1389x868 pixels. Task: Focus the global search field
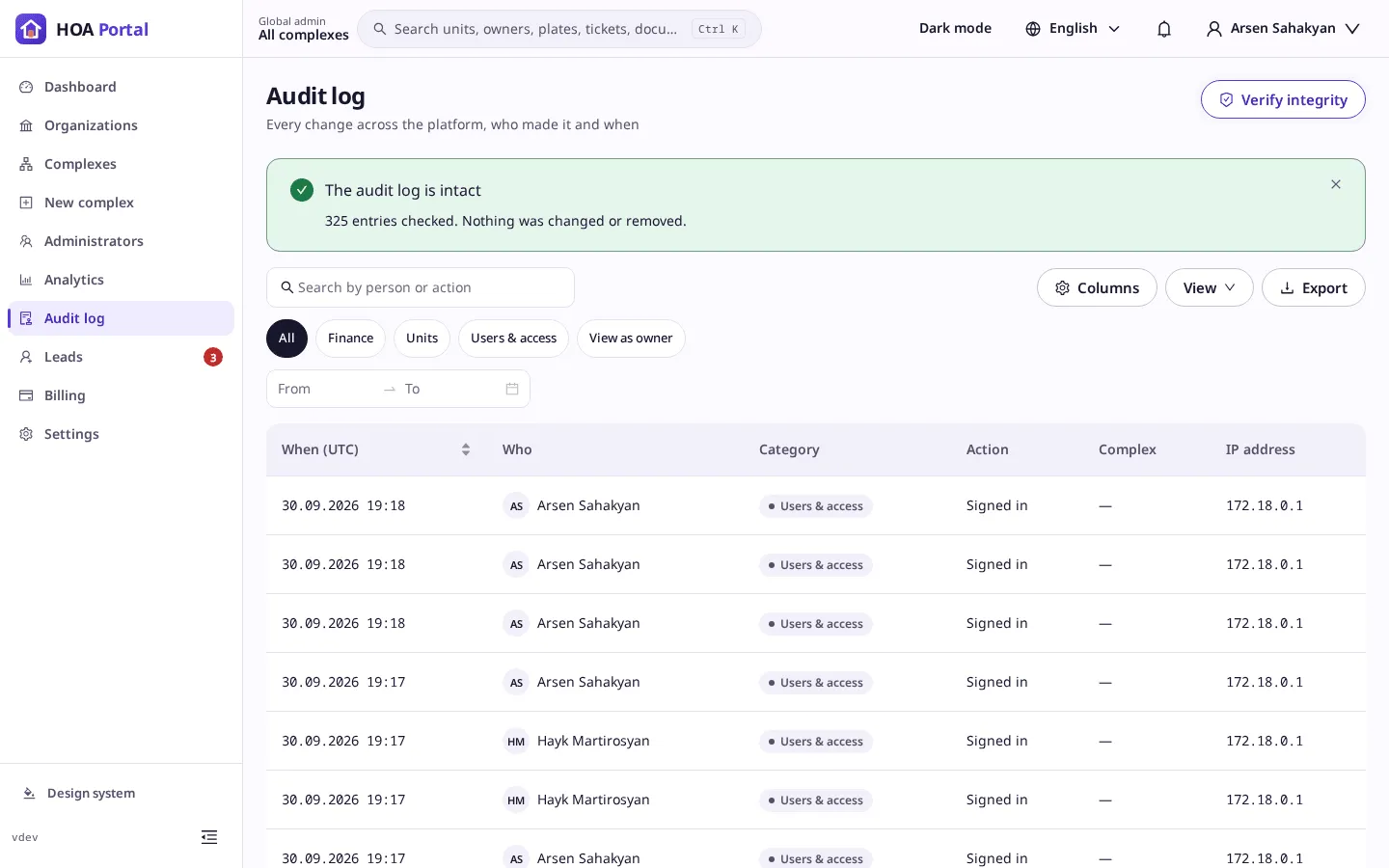coord(559,29)
